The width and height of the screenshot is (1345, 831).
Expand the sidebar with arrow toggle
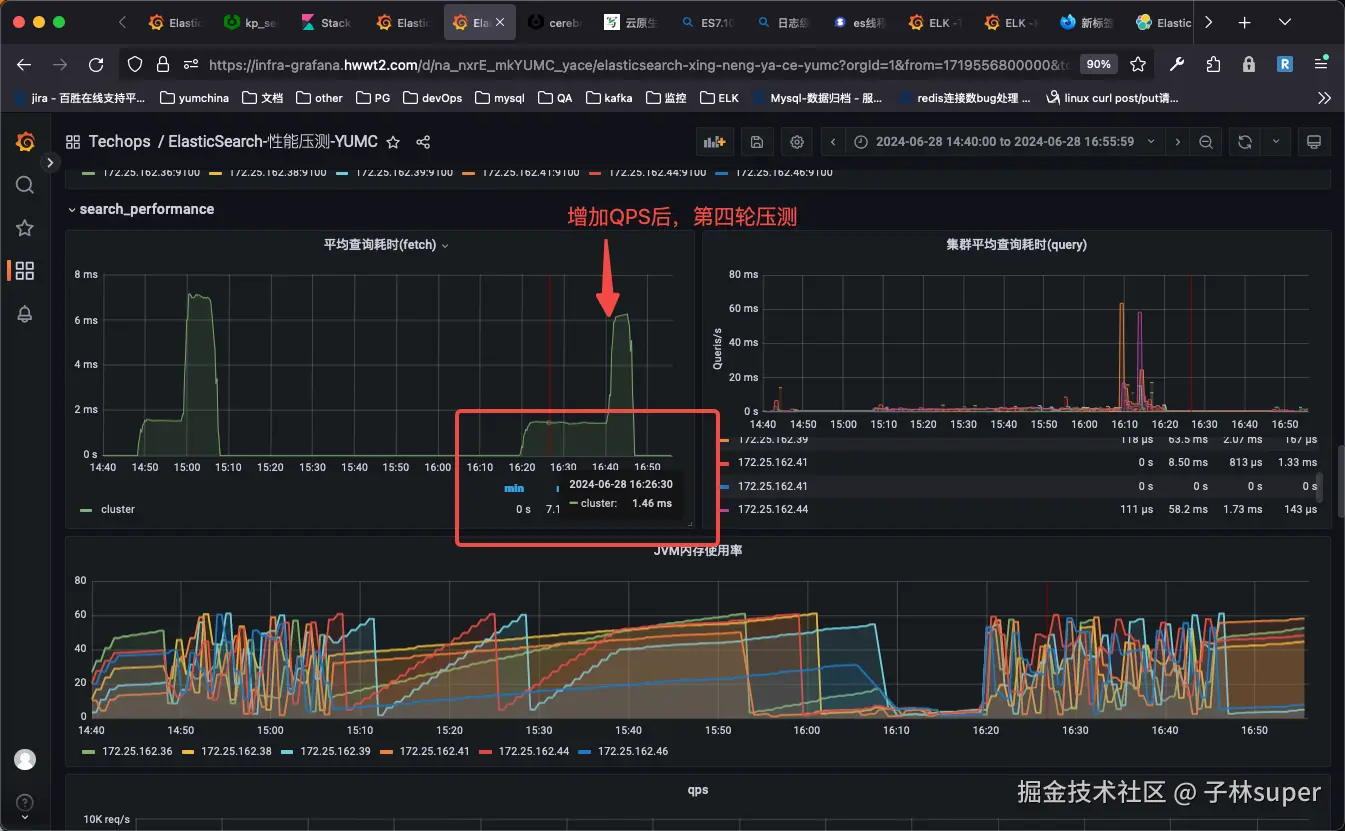50,162
